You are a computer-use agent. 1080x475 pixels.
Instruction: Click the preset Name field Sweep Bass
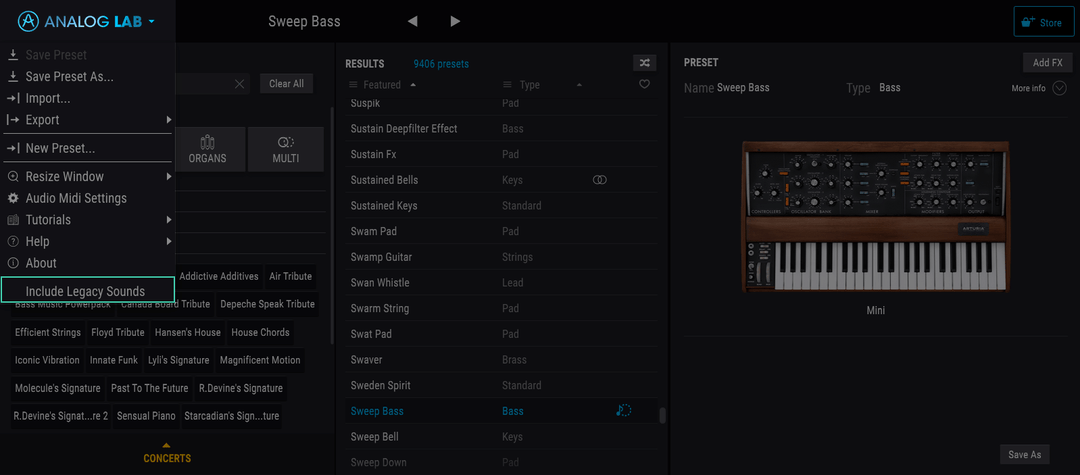743,87
